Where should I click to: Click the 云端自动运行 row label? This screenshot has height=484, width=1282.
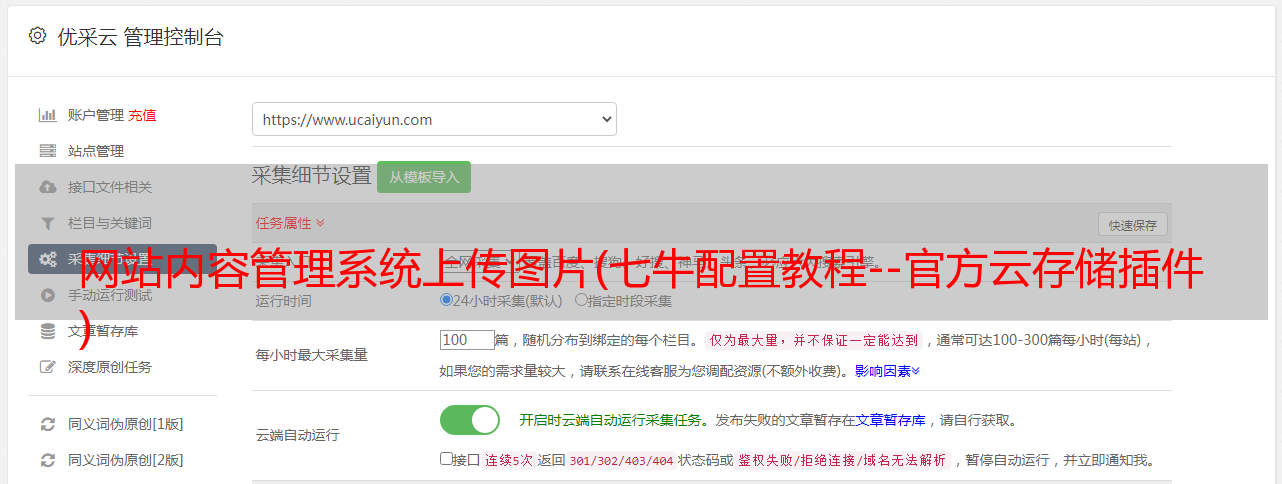pos(298,435)
